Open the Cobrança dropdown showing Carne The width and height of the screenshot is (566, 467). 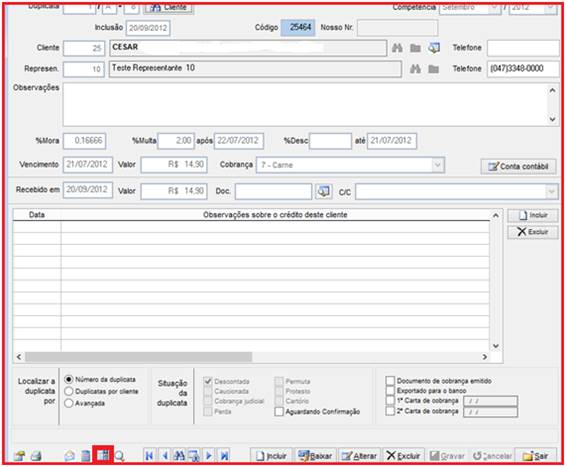(437, 165)
